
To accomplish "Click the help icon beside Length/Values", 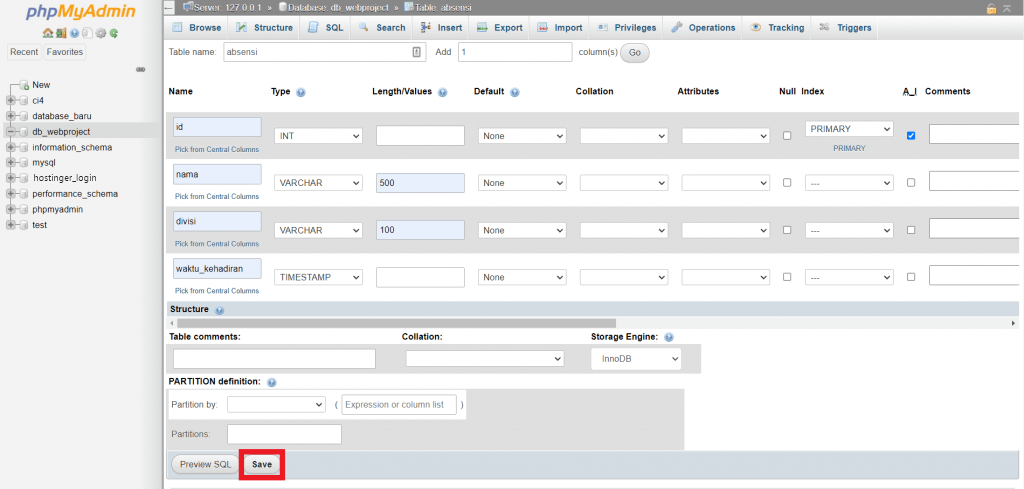I will click(x=442, y=92).
